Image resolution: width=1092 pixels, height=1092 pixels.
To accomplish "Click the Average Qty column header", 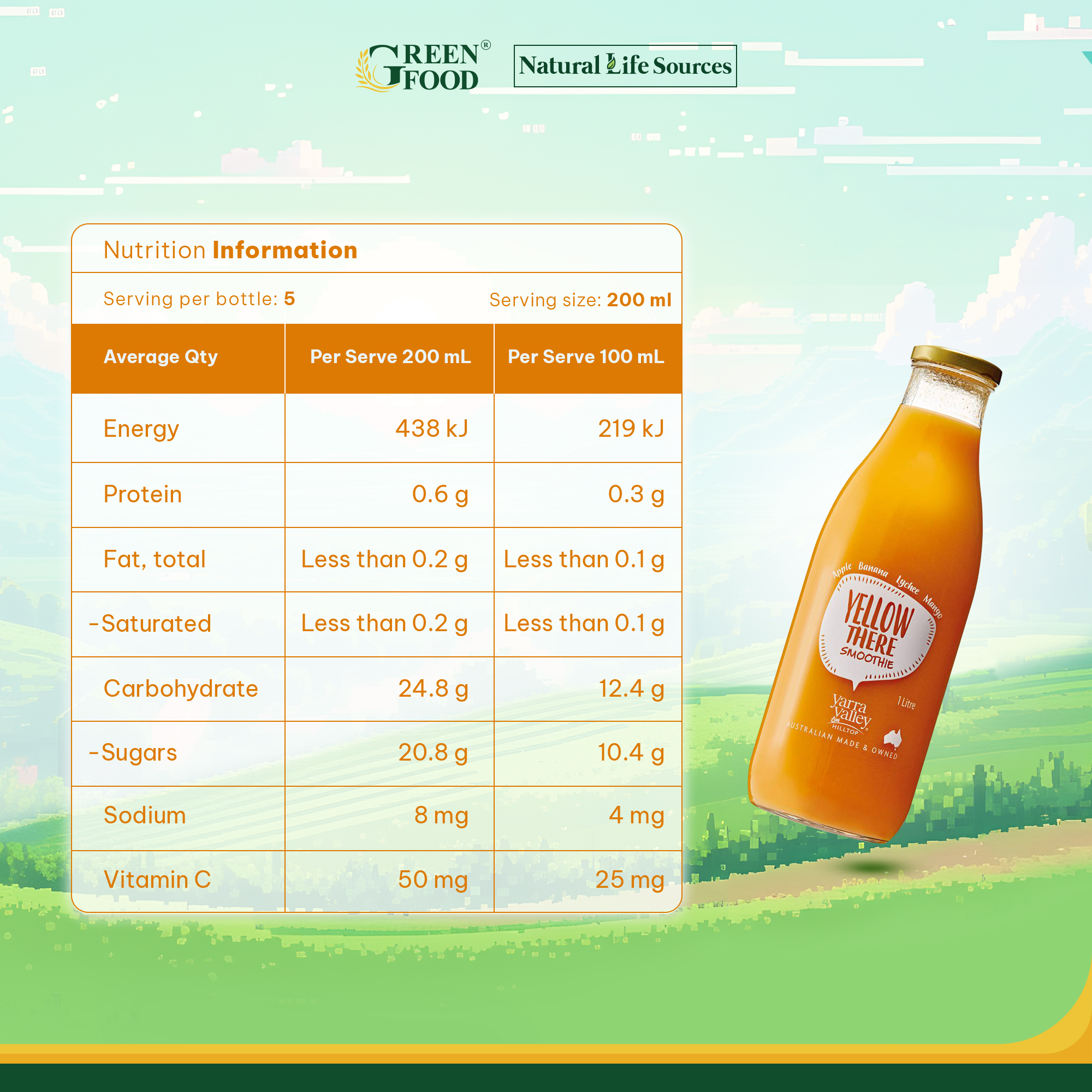I will [x=161, y=357].
